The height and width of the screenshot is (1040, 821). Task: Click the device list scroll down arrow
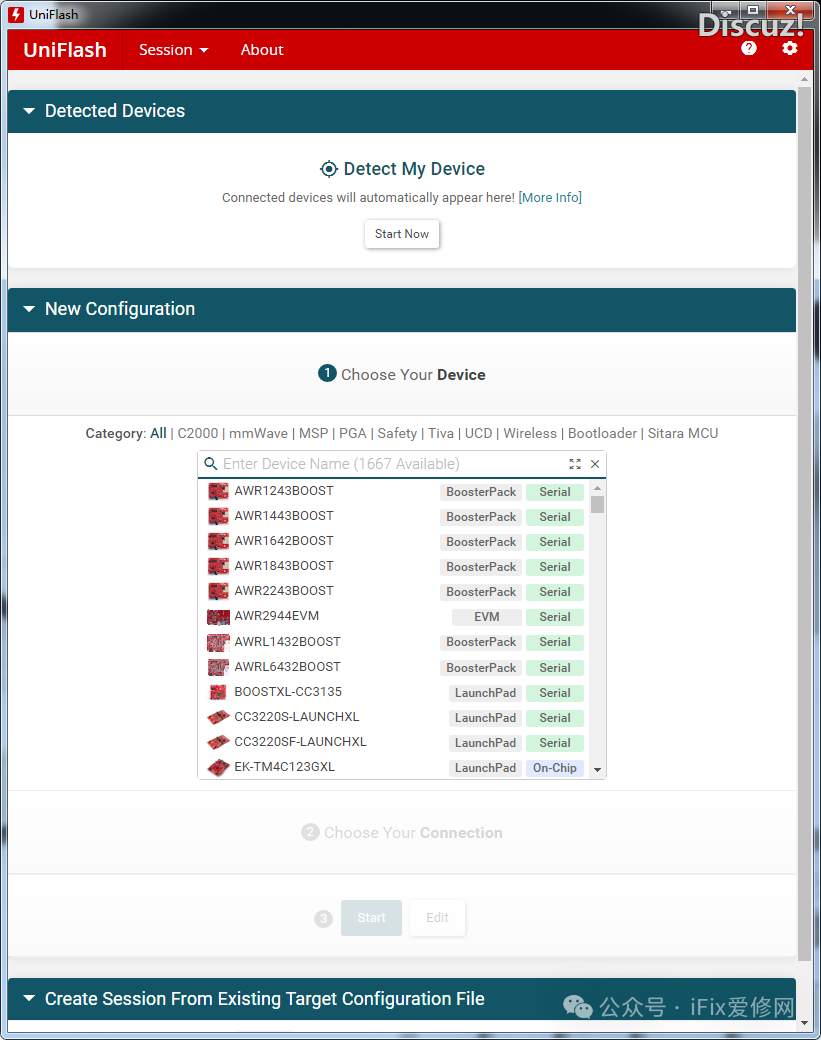click(597, 769)
